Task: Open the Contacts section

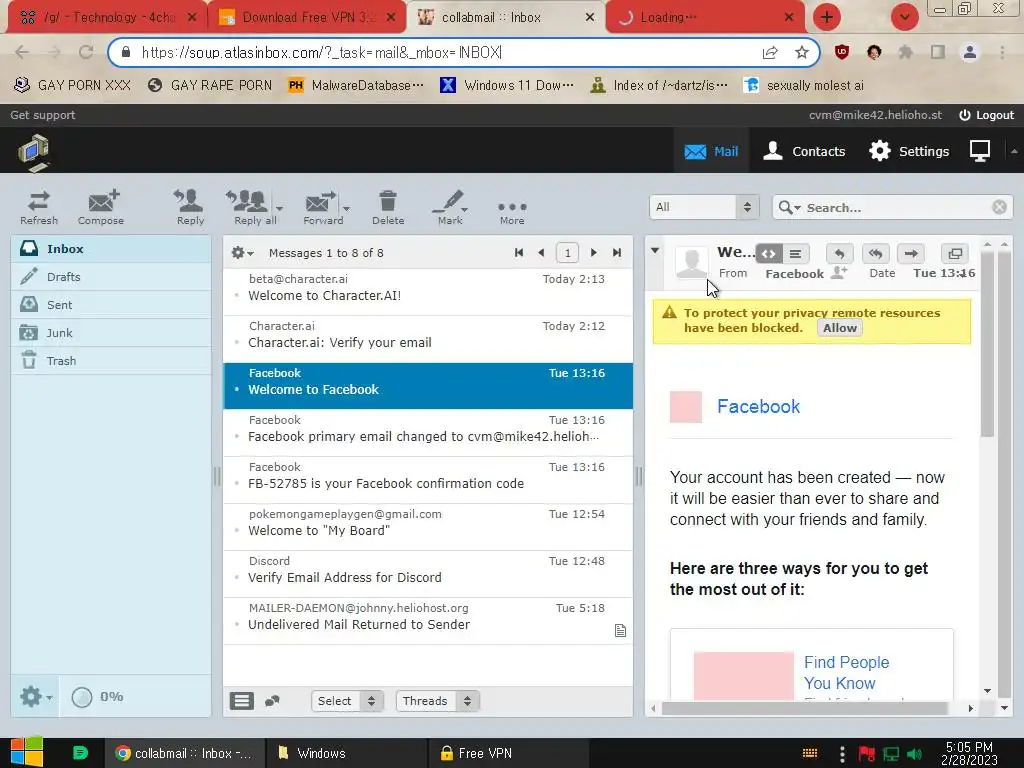Action: 805,152
